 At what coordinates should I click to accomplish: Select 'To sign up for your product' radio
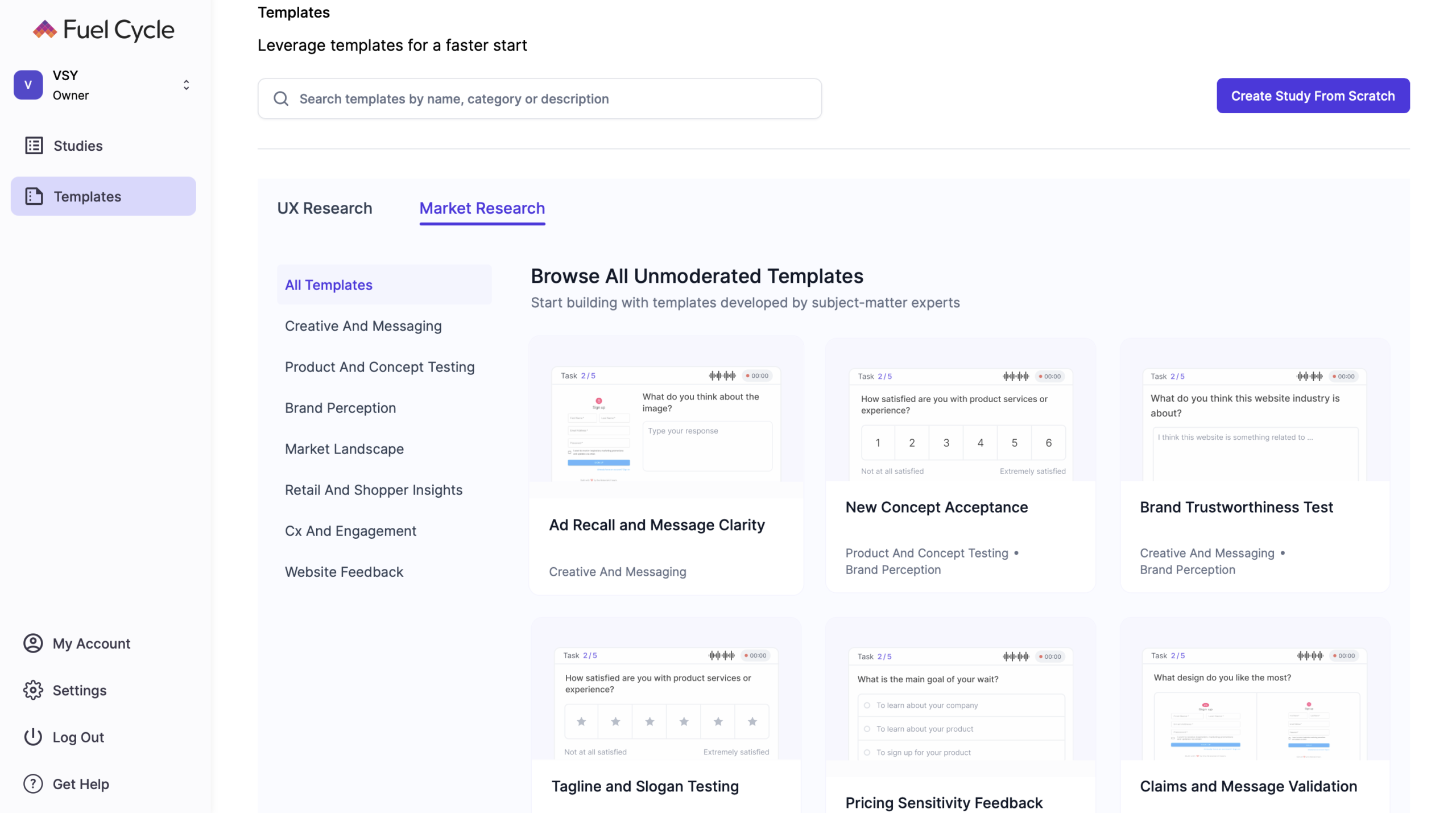pyautogui.click(x=867, y=753)
